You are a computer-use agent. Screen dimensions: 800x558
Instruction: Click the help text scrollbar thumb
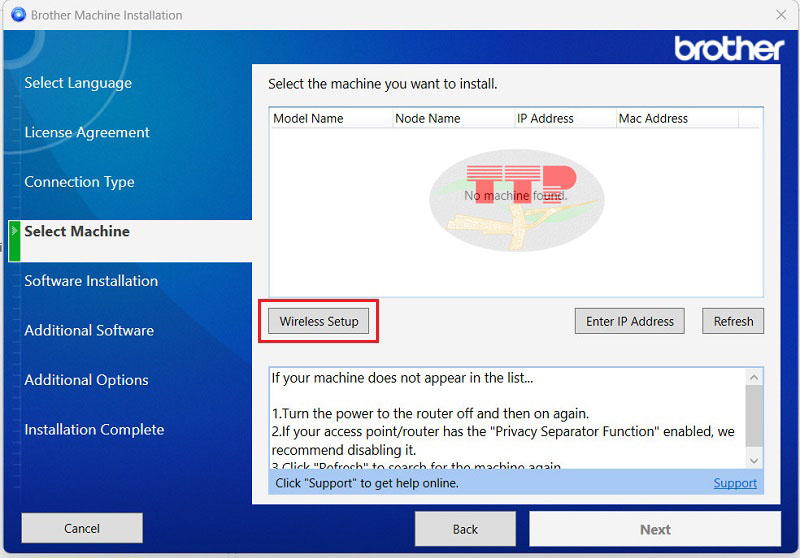[x=754, y=416]
